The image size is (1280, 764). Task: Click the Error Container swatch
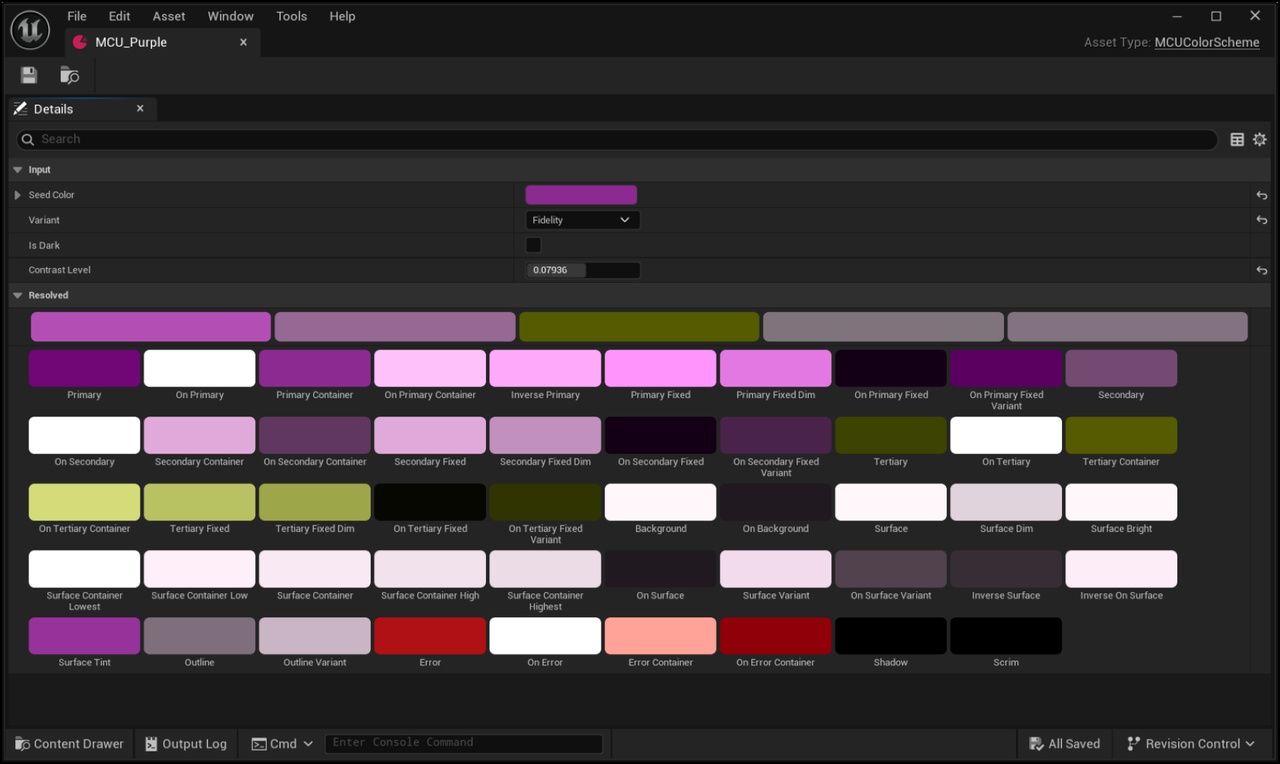pyautogui.click(x=660, y=636)
